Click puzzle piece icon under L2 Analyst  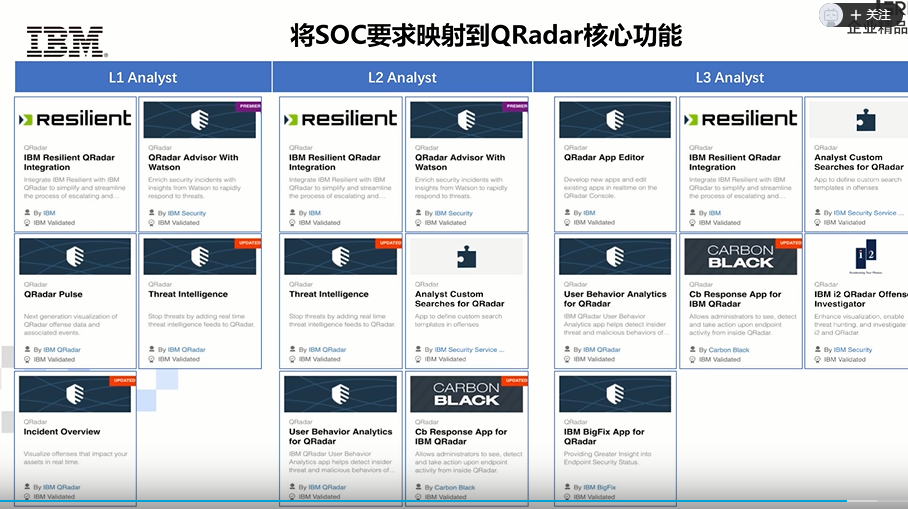[x=466, y=257]
